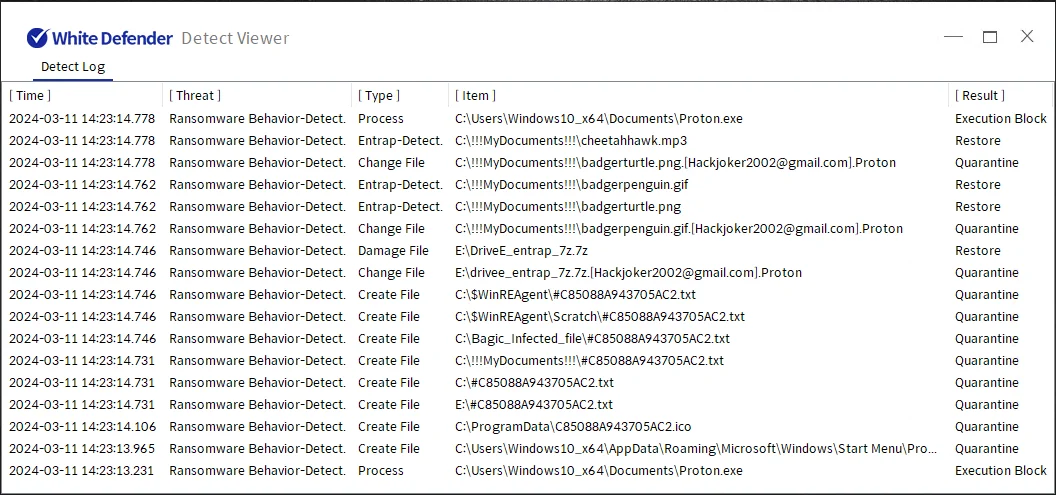Screen dimensions: 1056x495
Task: Click the White Defender shield logo icon
Action: coord(38,38)
